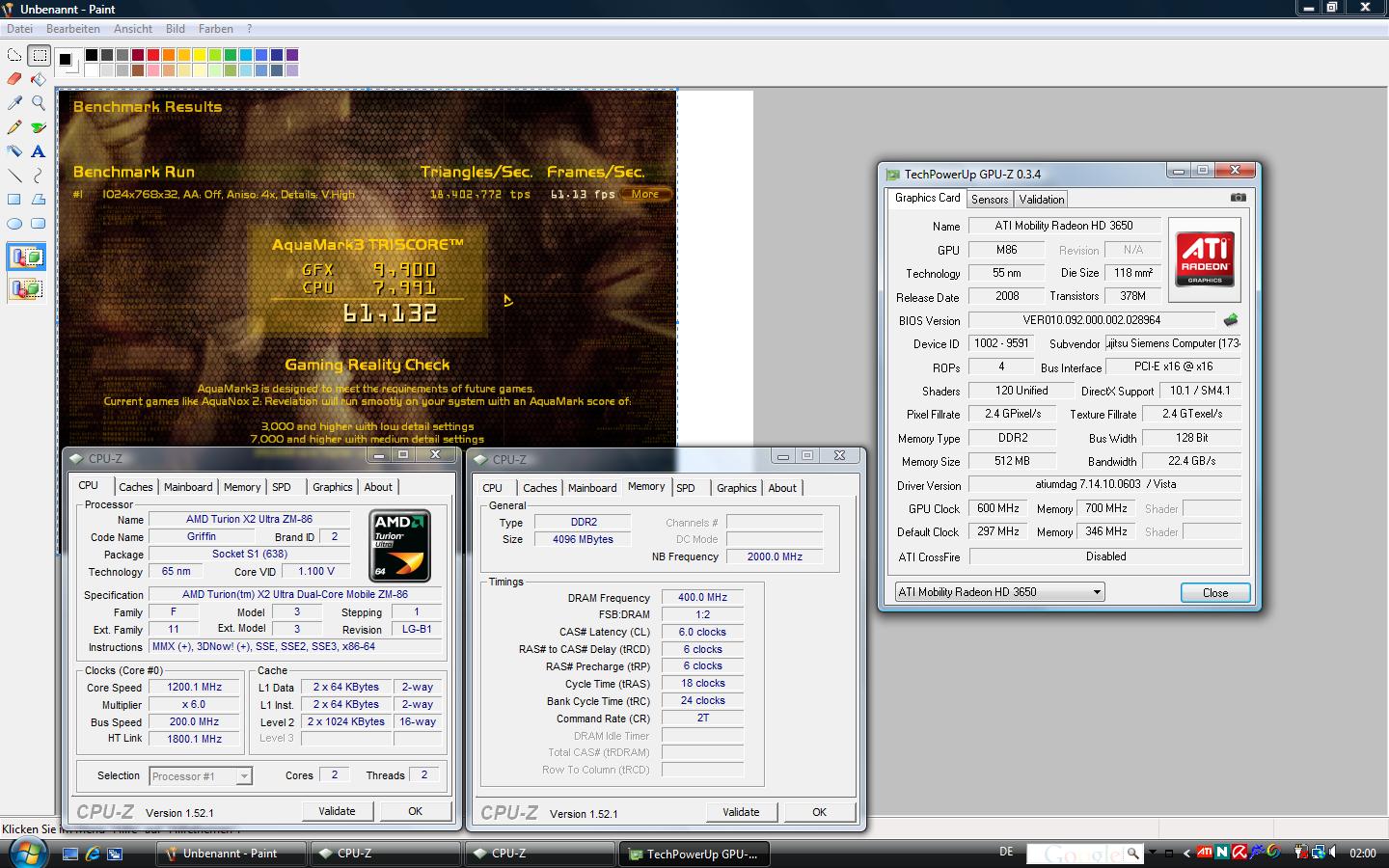Choose the Airbrush spray tool
Image resolution: width=1389 pixels, height=868 pixels.
[14, 151]
